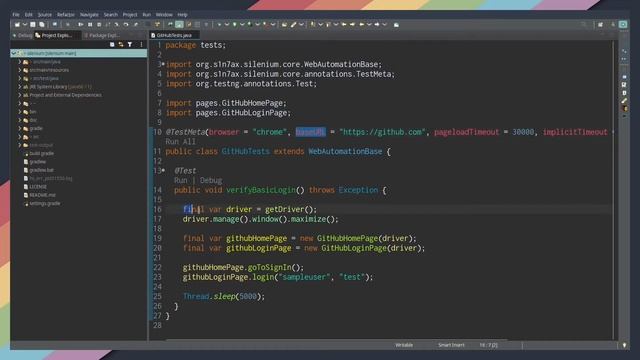The height and width of the screenshot is (360, 640).
Task: Click the Open Perspective icon
Action: click(600, 24)
